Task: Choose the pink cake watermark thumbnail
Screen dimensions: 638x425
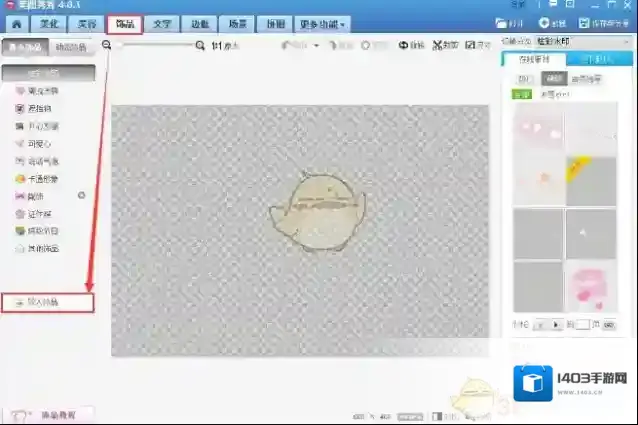Action: point(591,286)
